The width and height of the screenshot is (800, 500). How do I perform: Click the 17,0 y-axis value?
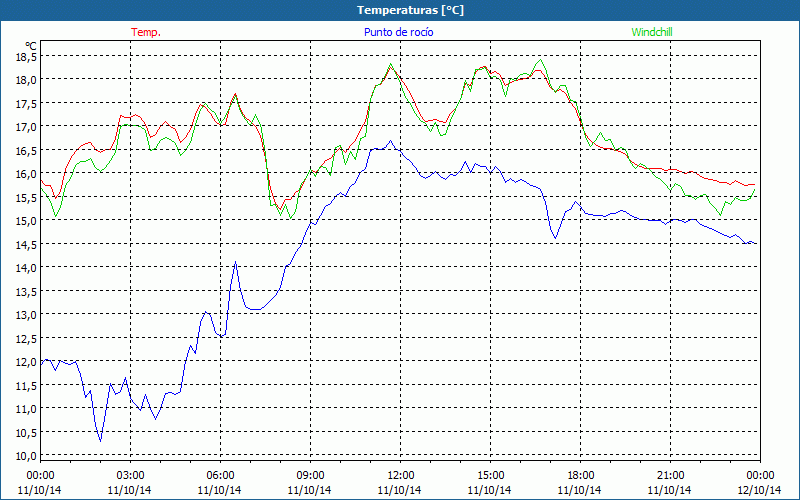coord(26,127)
